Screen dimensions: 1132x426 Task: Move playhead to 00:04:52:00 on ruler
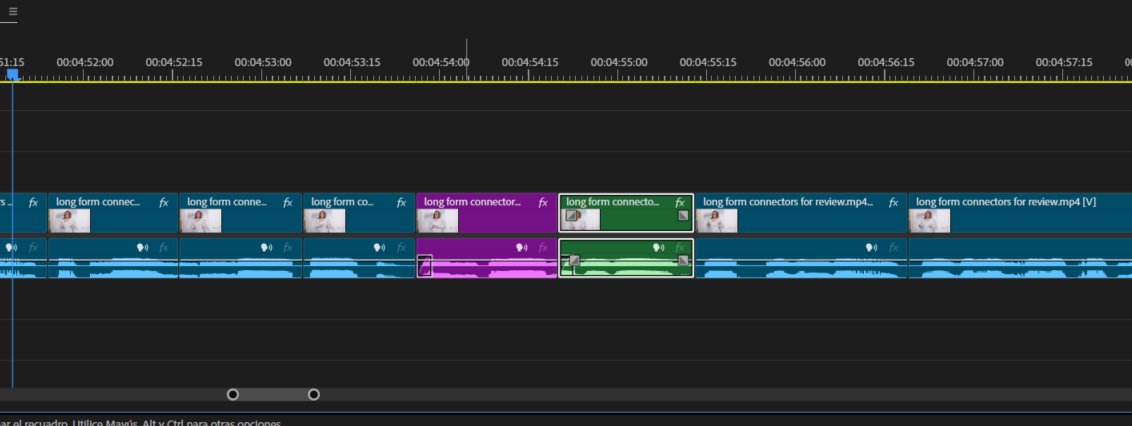pyautogui.click(x=85, y=63)
